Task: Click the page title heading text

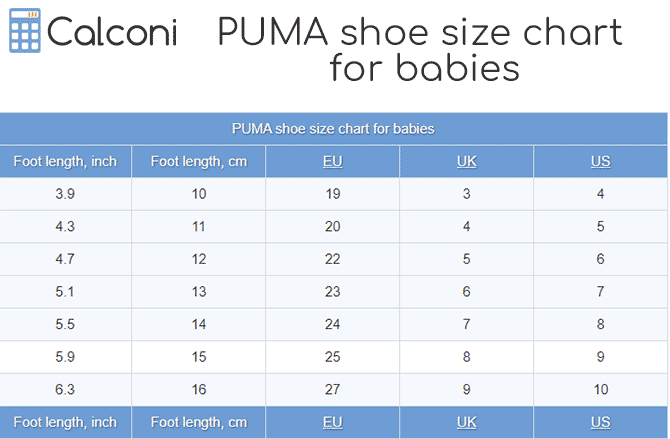Action: click(x=420, y=50)
